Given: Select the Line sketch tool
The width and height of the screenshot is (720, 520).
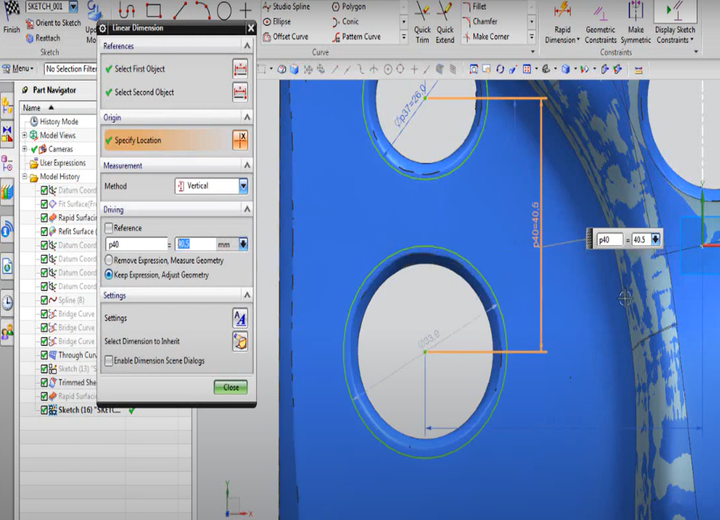Looking at the screenshot, I should click(x=180, y=10).
